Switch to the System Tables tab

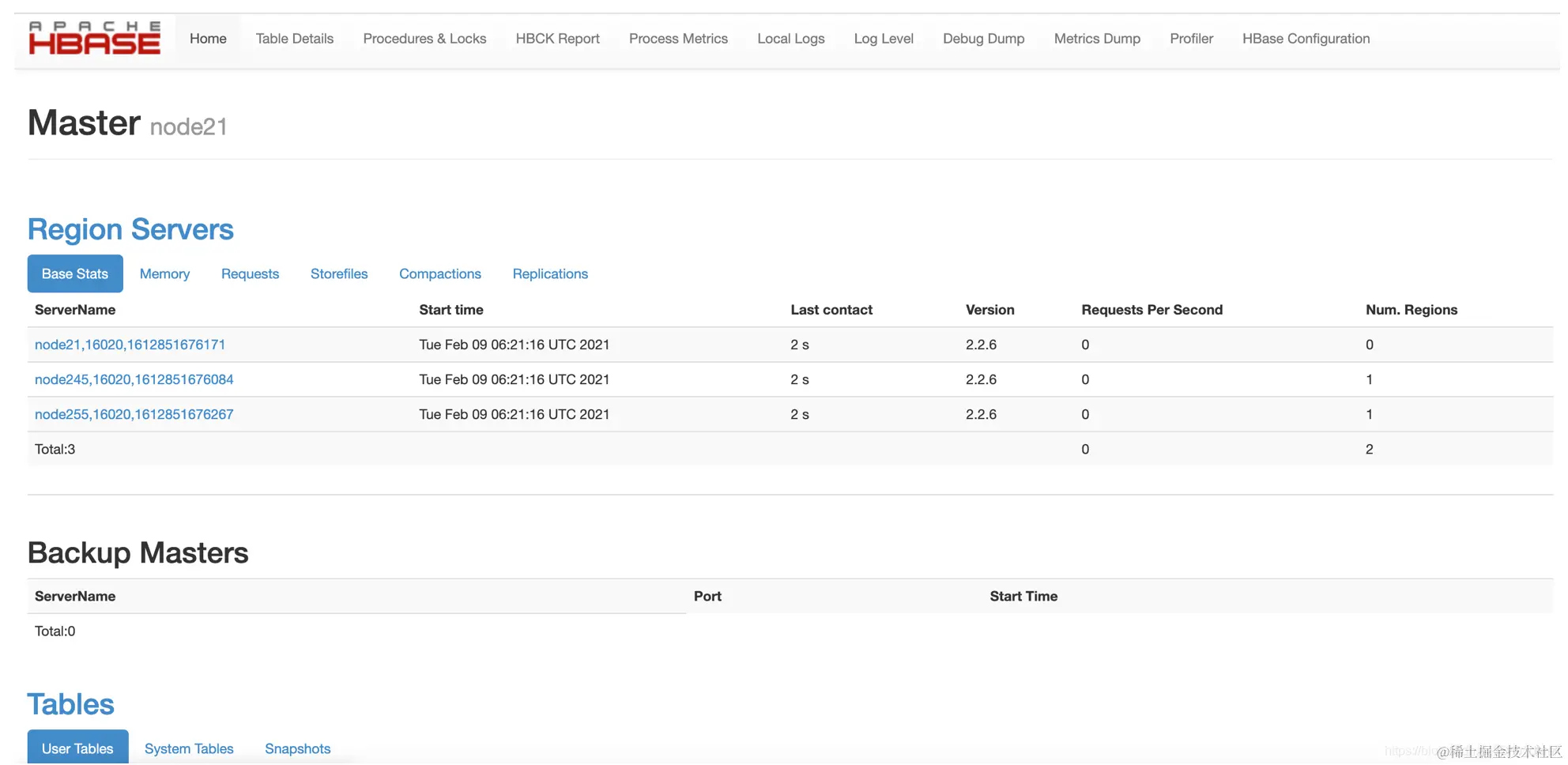click(189, 748)
